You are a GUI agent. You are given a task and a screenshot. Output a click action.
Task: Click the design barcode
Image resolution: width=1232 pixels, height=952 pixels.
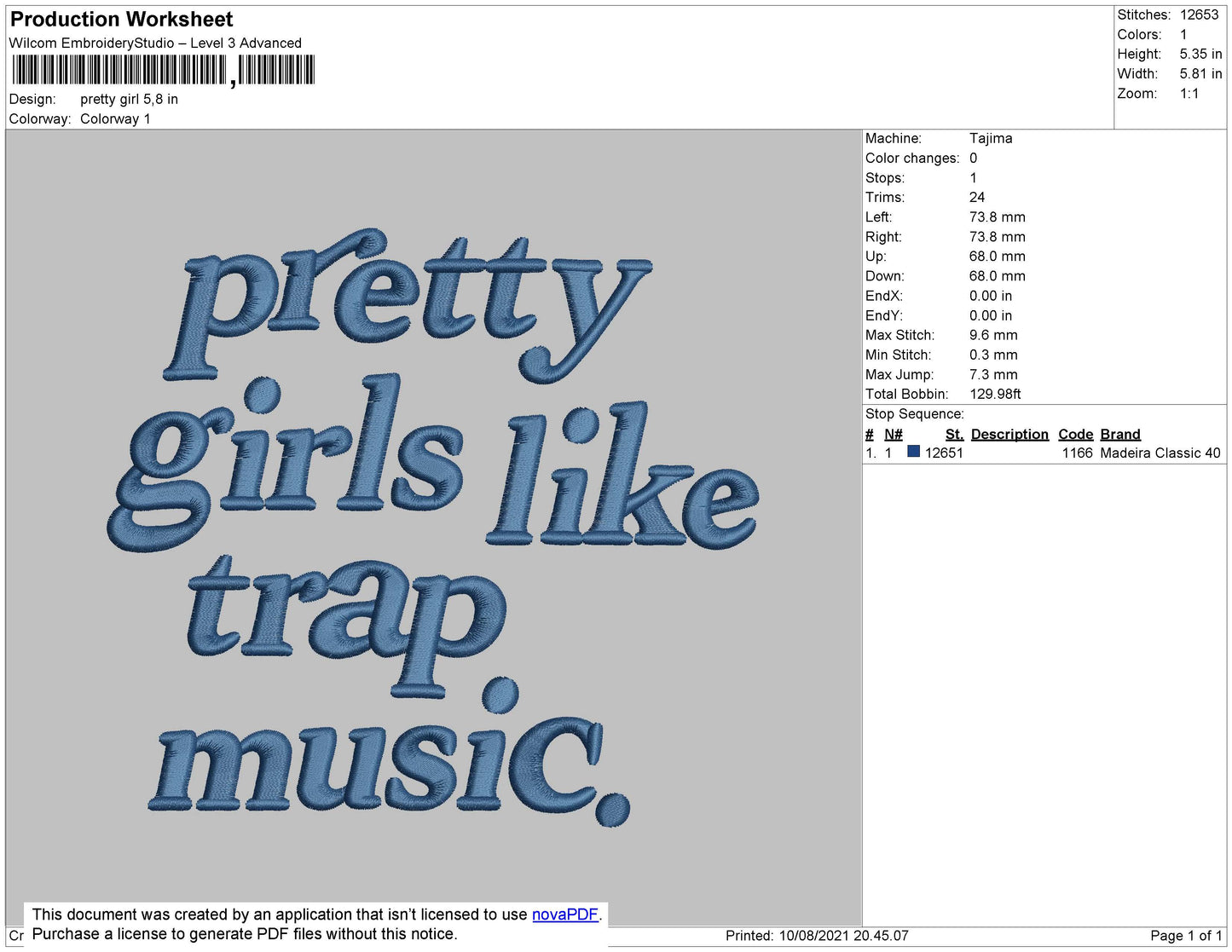[x=164, y=70]
